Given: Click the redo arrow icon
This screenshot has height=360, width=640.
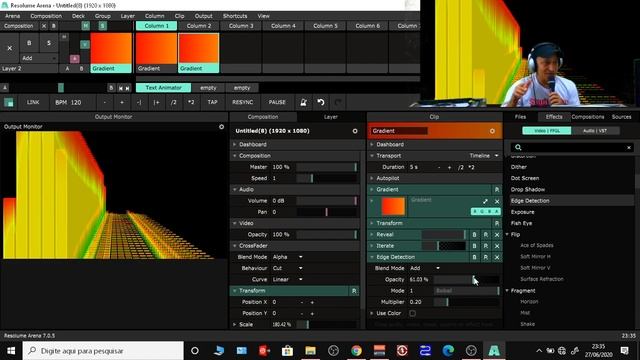Looking at the screenshot, I should coord(338,102).
